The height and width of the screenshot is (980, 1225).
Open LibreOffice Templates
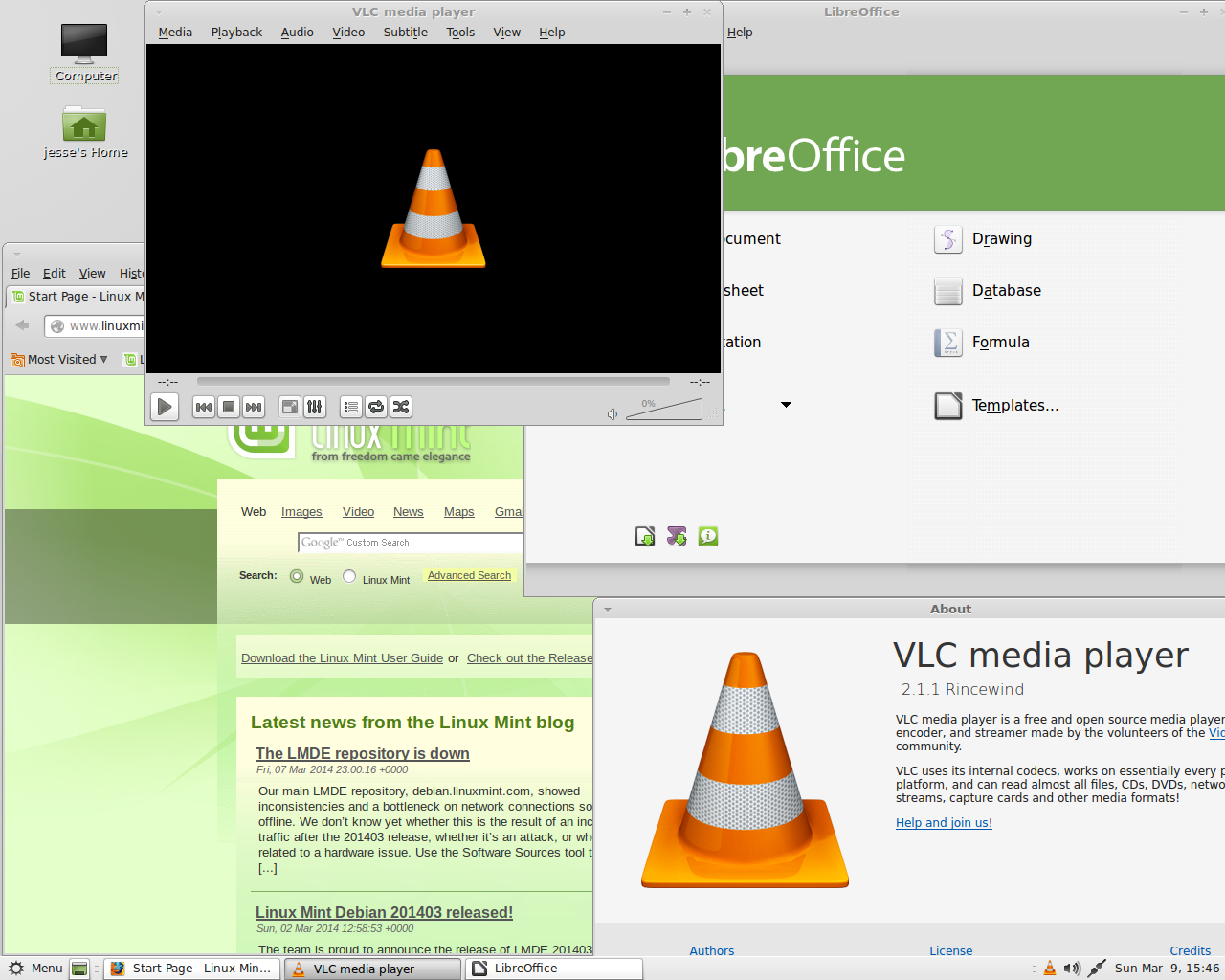point(996,406)
